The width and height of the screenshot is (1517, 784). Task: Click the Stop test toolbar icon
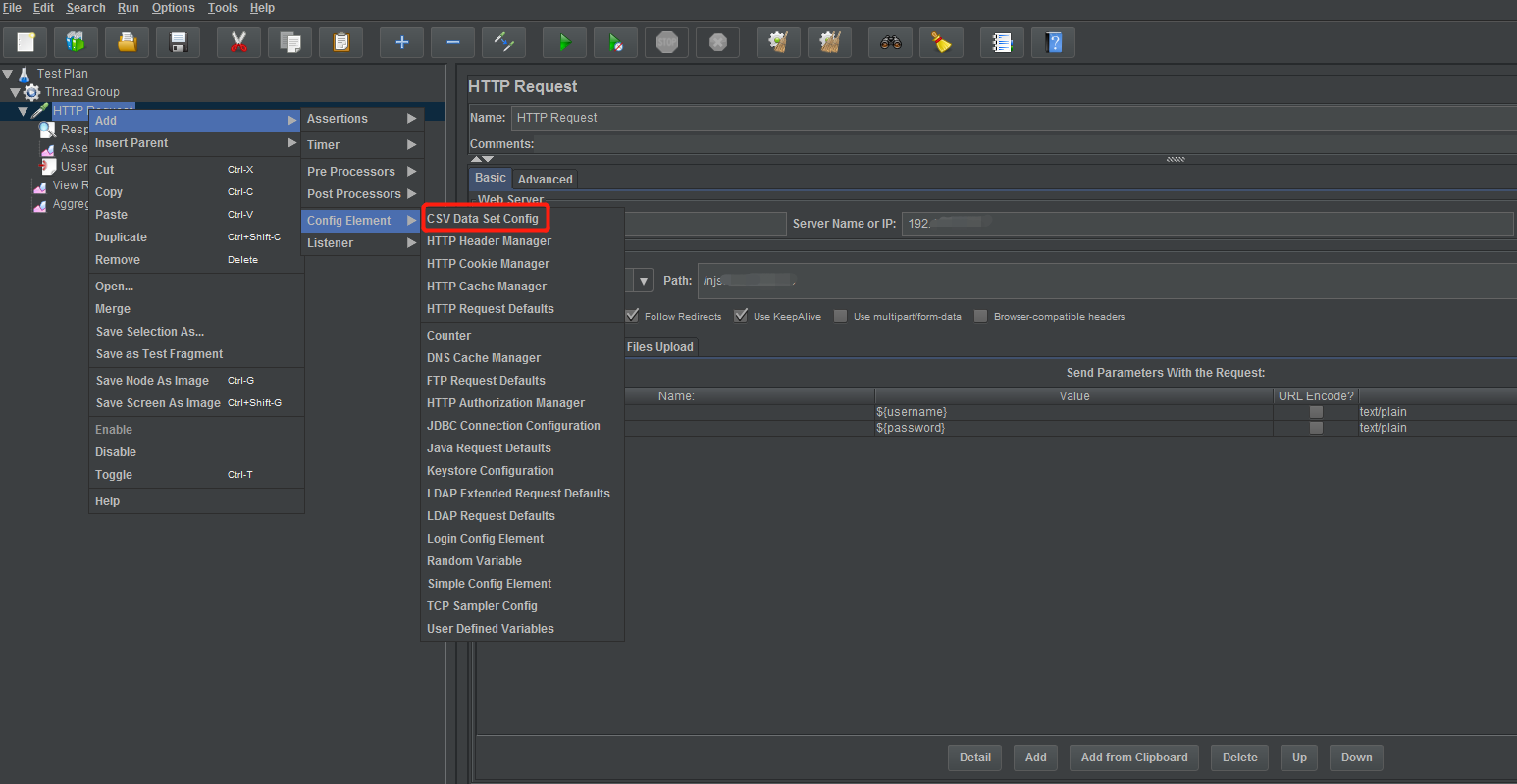tap(667, 42)
